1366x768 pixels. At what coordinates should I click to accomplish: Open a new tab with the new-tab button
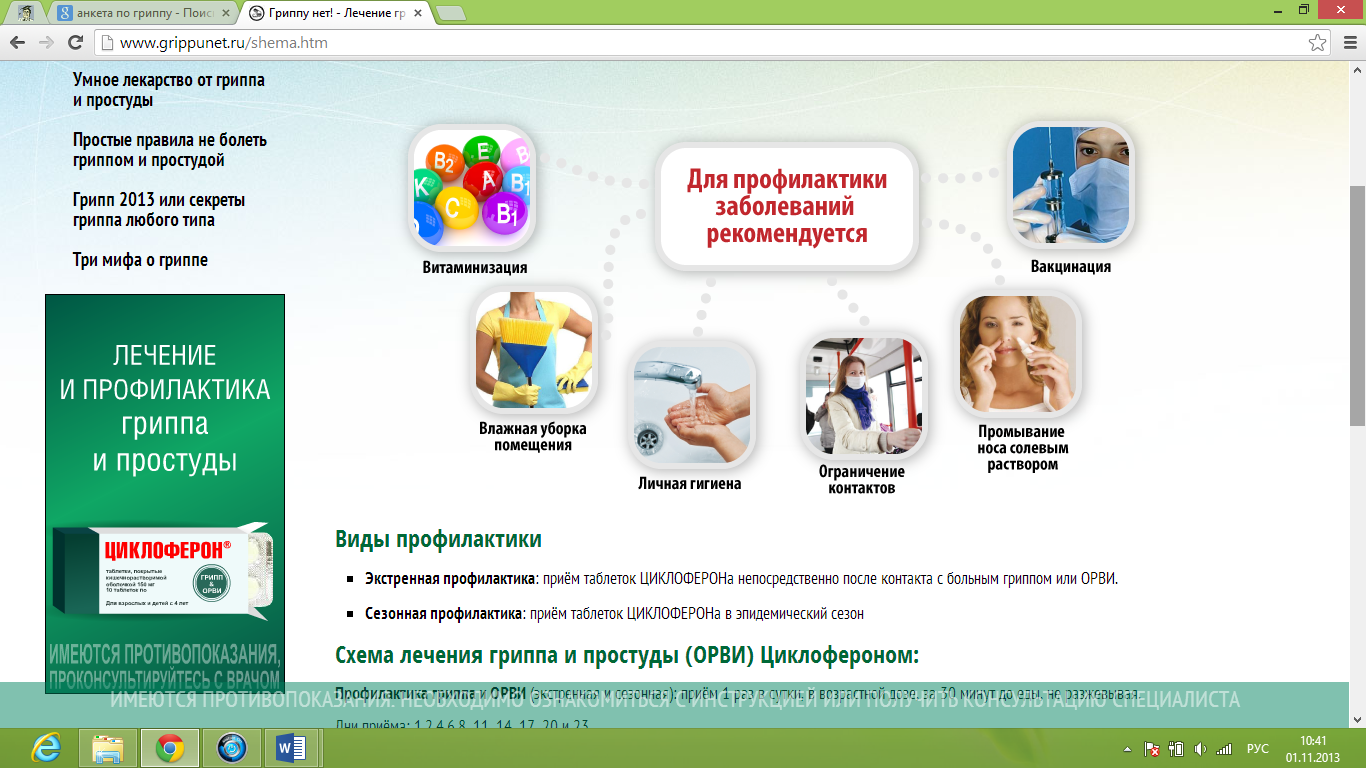click(451, 13)
